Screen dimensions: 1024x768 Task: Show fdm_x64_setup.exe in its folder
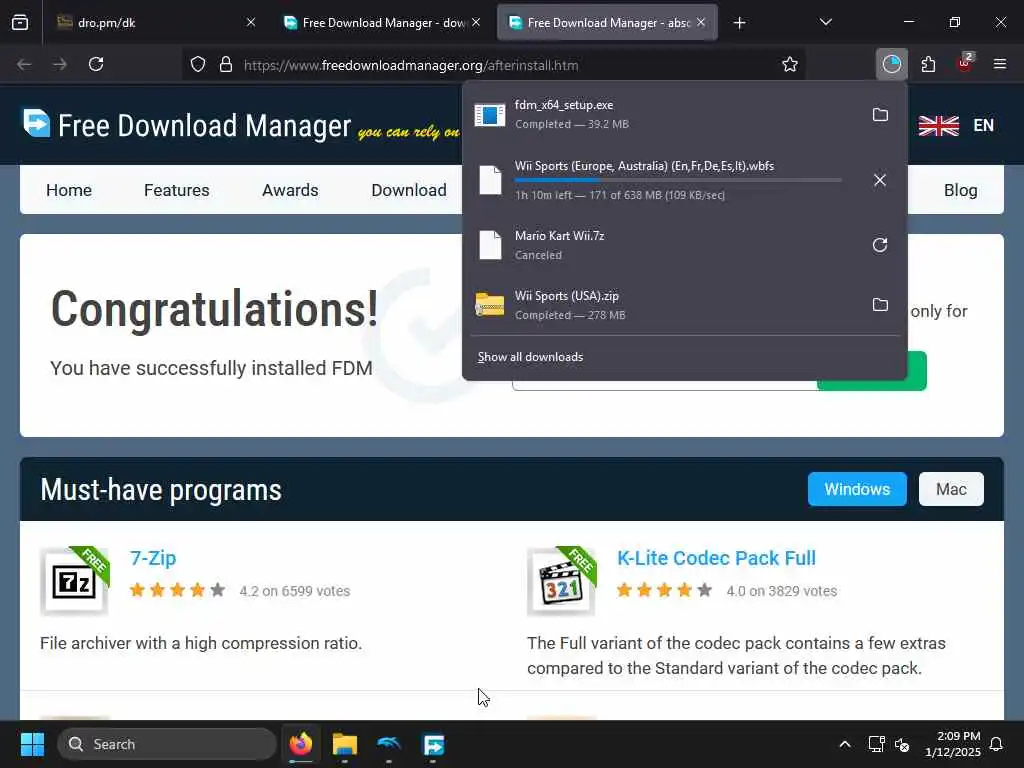pyautogui.click(x=880, y=115)
